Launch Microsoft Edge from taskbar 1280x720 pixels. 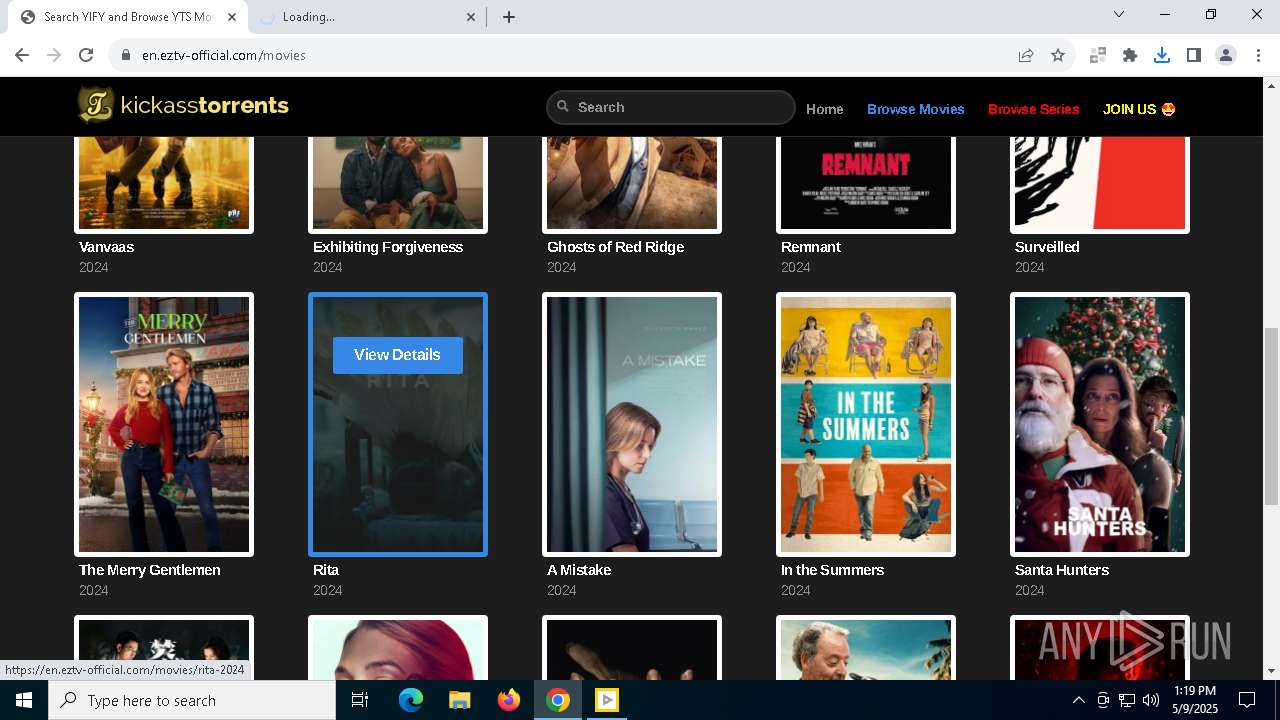(x=411, y=700)
